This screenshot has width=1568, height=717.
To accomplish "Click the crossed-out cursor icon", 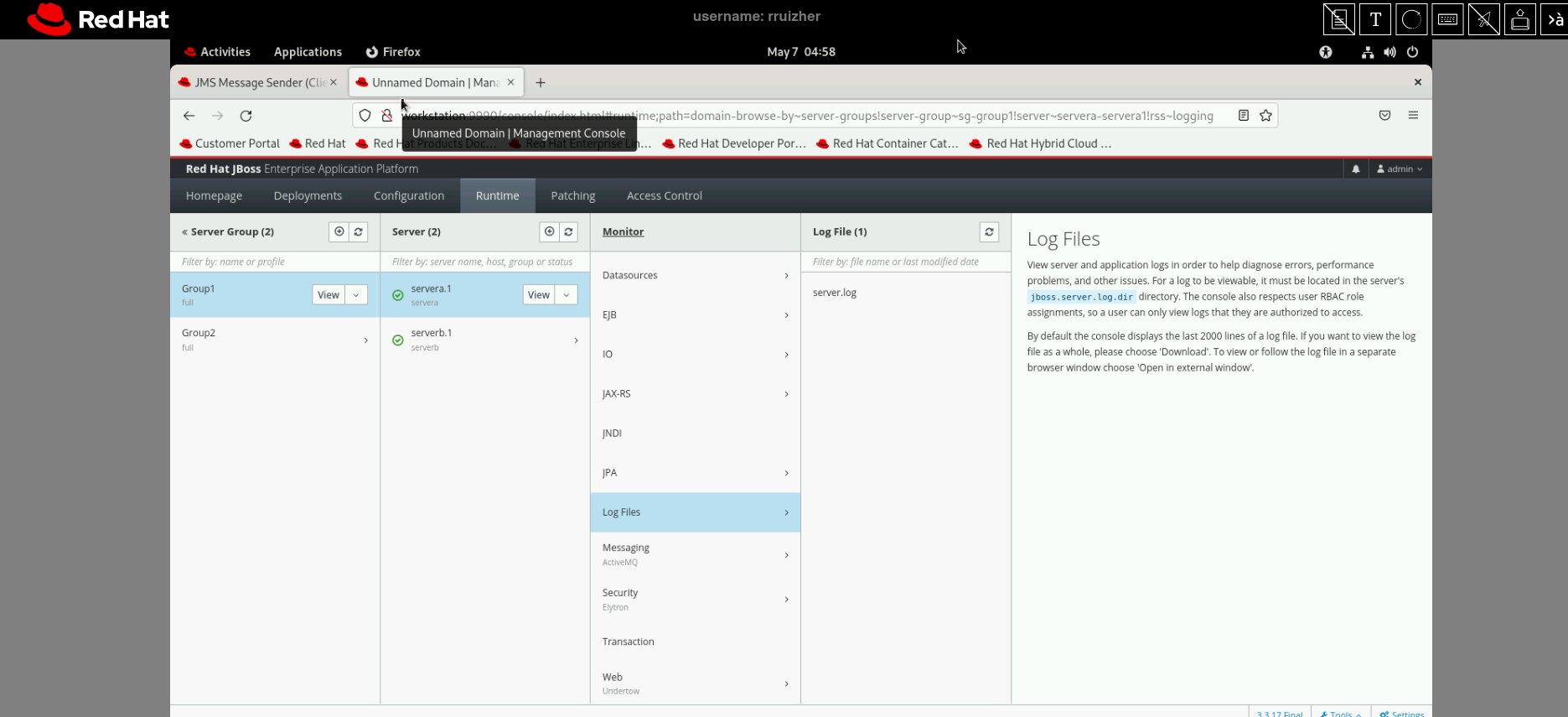I will 1484,19.
